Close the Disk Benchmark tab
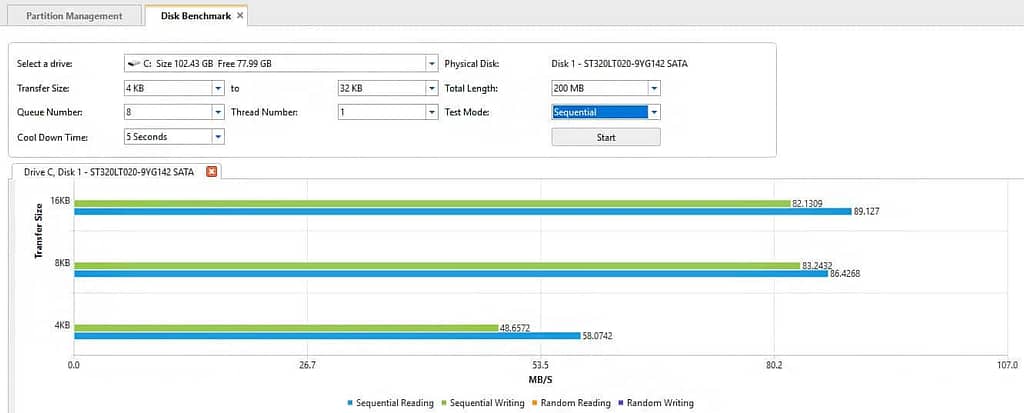The image size is (1024, 413). coord(240,16)
